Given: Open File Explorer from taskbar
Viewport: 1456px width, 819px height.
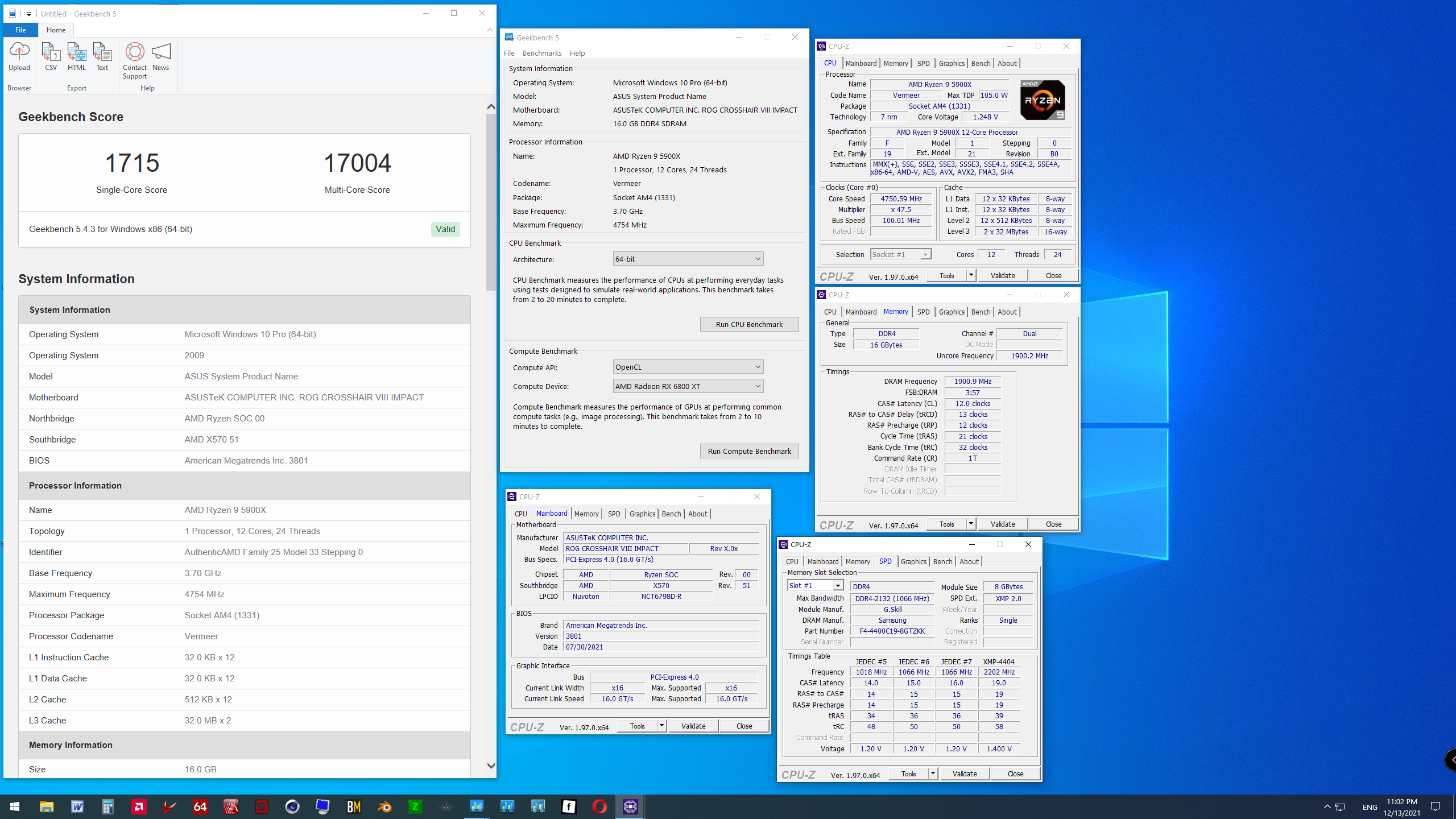Looking at the screenshot, I should click(47, 806).
